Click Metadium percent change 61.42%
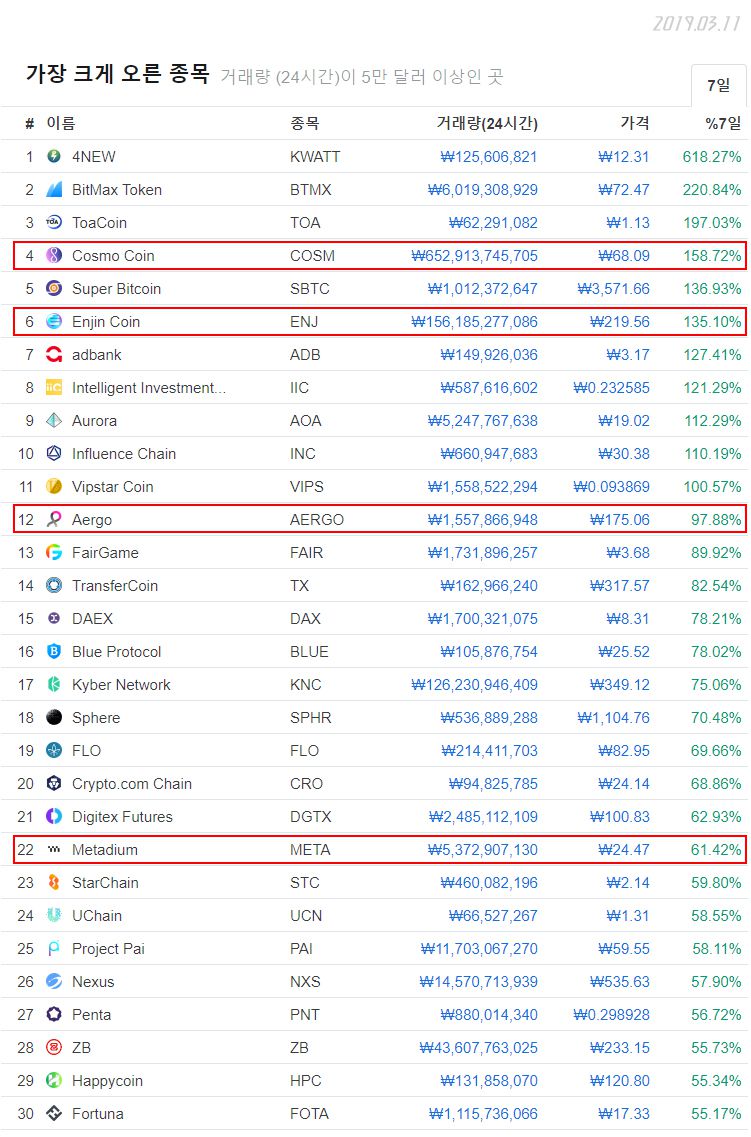751x1137 pixels. click(x=716, y=850)
